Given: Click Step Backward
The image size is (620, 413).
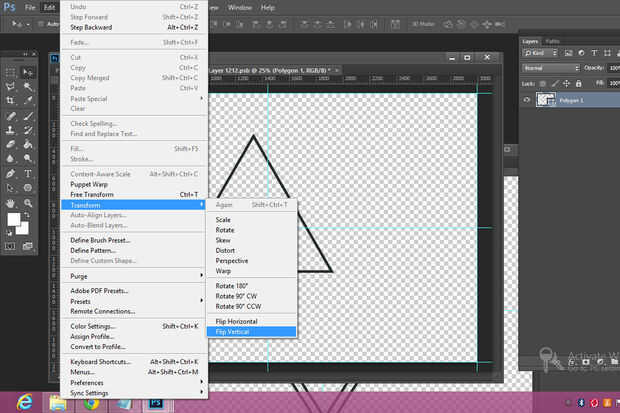Looking at the screenshot, I should pyautogui.click(x=134, y=27).
